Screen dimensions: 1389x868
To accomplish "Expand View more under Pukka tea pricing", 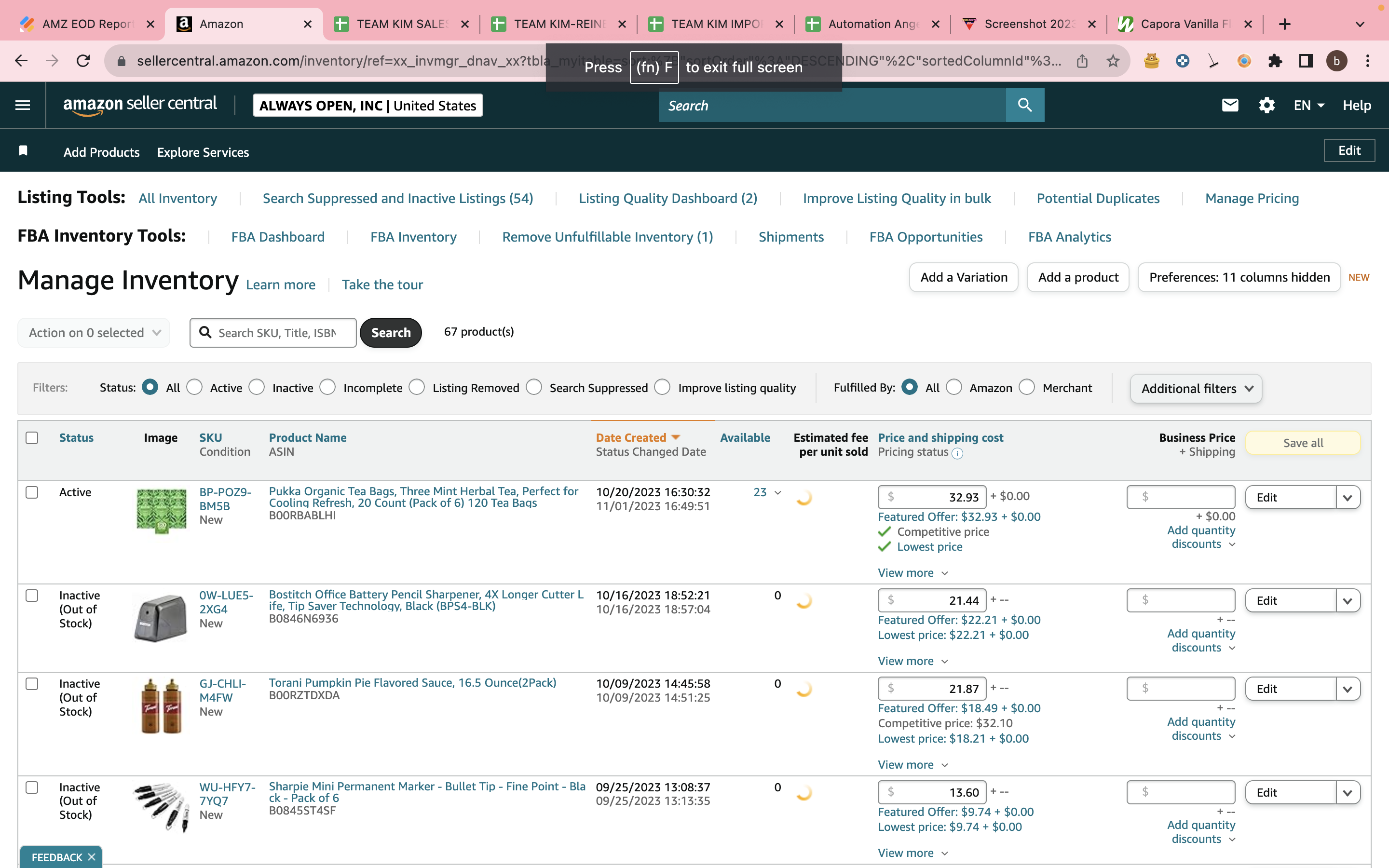I will click(912, 573).
